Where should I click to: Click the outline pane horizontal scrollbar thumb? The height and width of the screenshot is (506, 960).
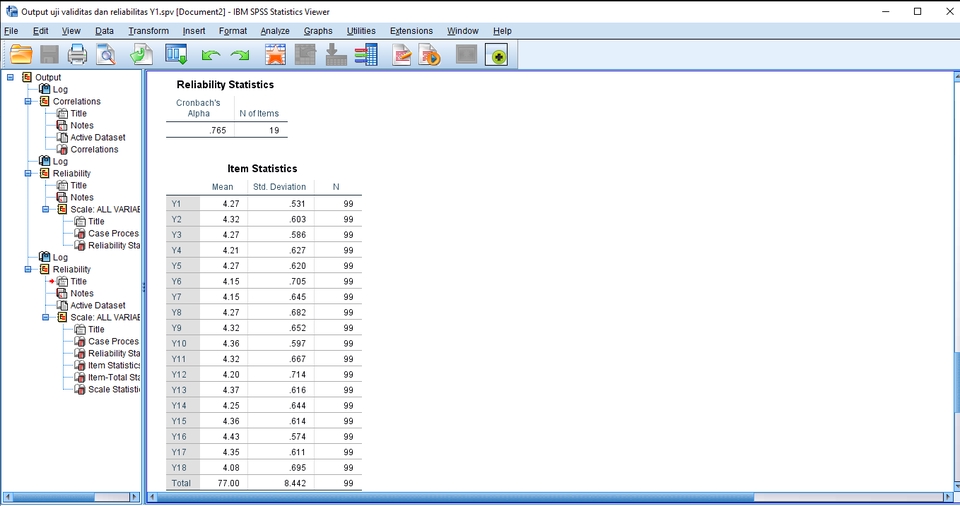pyautogui.click(x=53, y=497)
